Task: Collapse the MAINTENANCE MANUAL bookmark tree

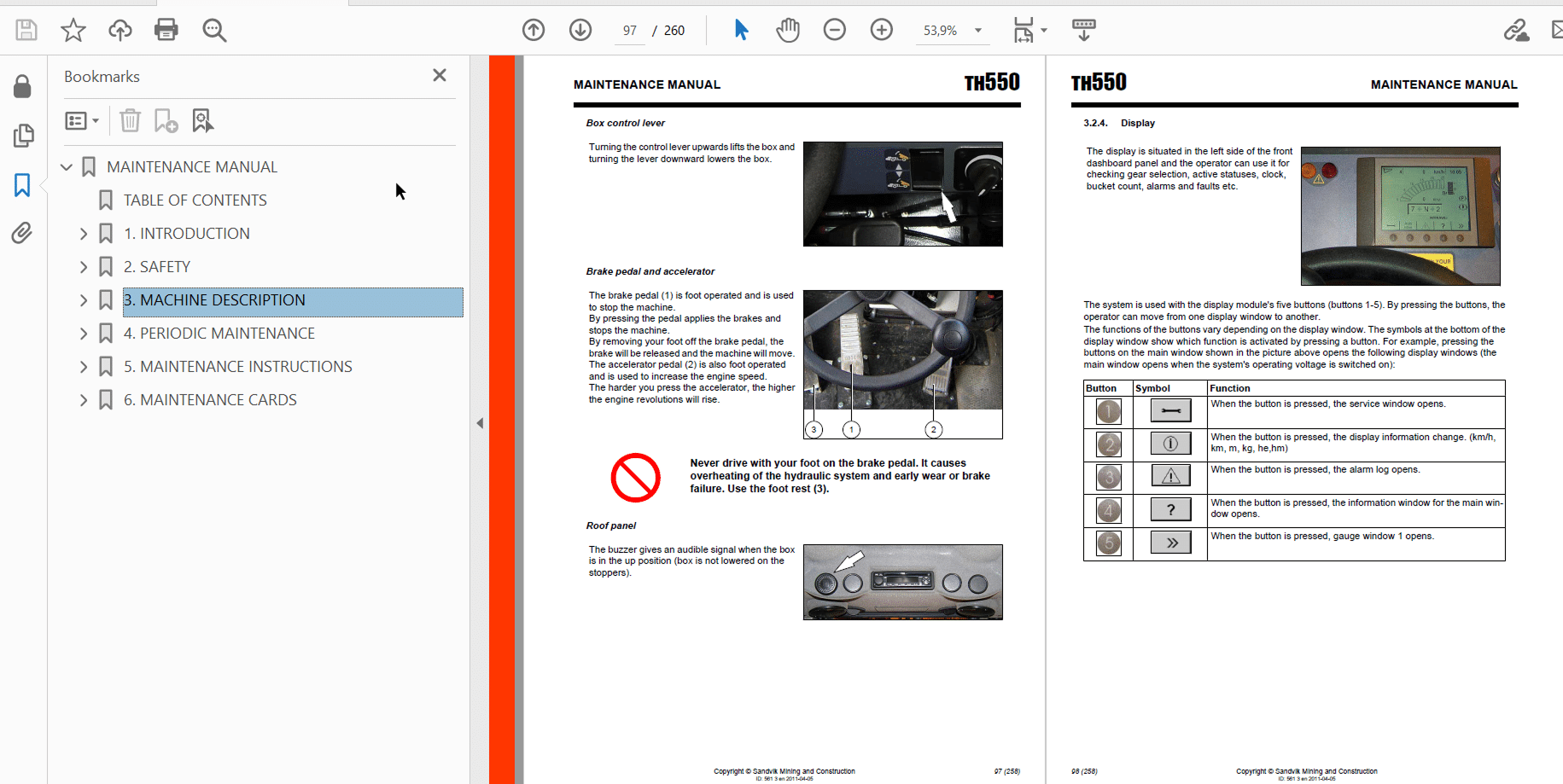Action: click(x=67, y=167)
